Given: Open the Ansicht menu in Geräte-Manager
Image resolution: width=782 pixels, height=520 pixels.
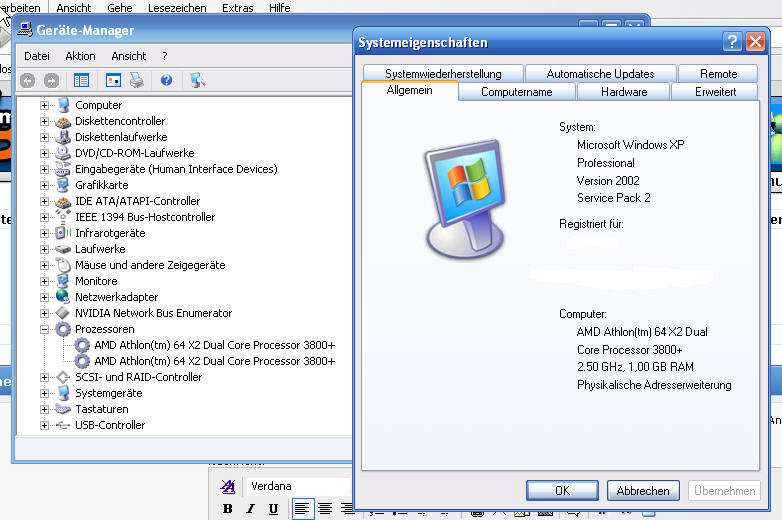Looking at the screenshot, I should (129, 56).
